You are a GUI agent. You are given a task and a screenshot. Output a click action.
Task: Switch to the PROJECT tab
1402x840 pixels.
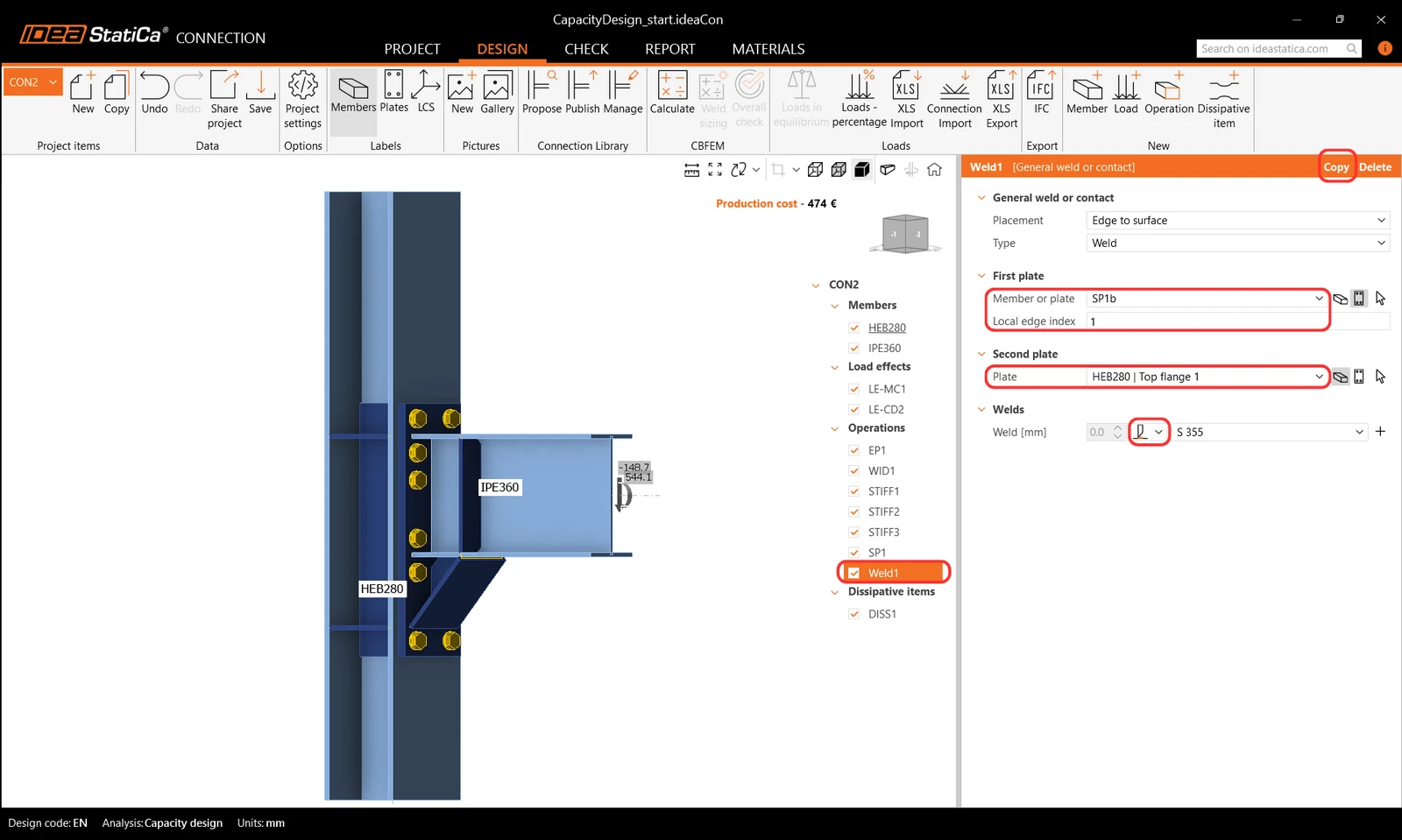click(x=412, y=49)
